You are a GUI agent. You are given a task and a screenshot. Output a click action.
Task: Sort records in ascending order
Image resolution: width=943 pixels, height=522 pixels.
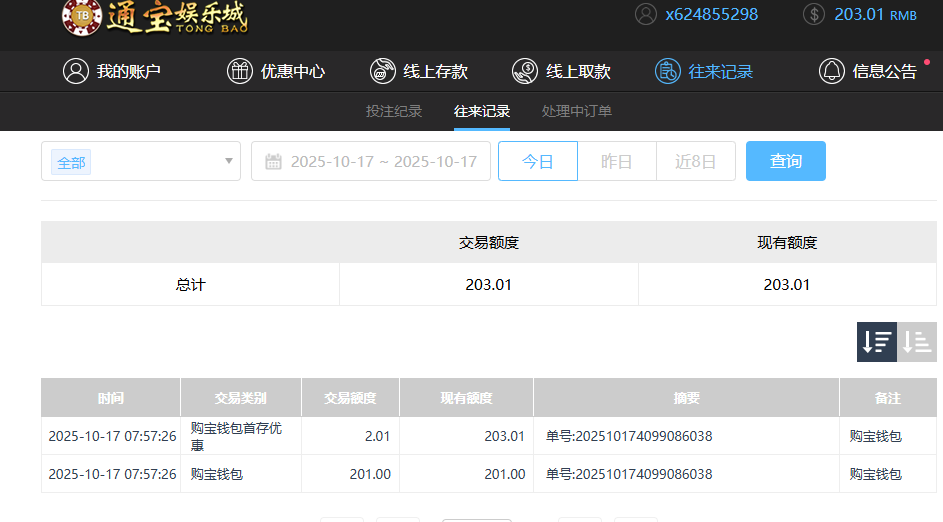pos(917,342)
